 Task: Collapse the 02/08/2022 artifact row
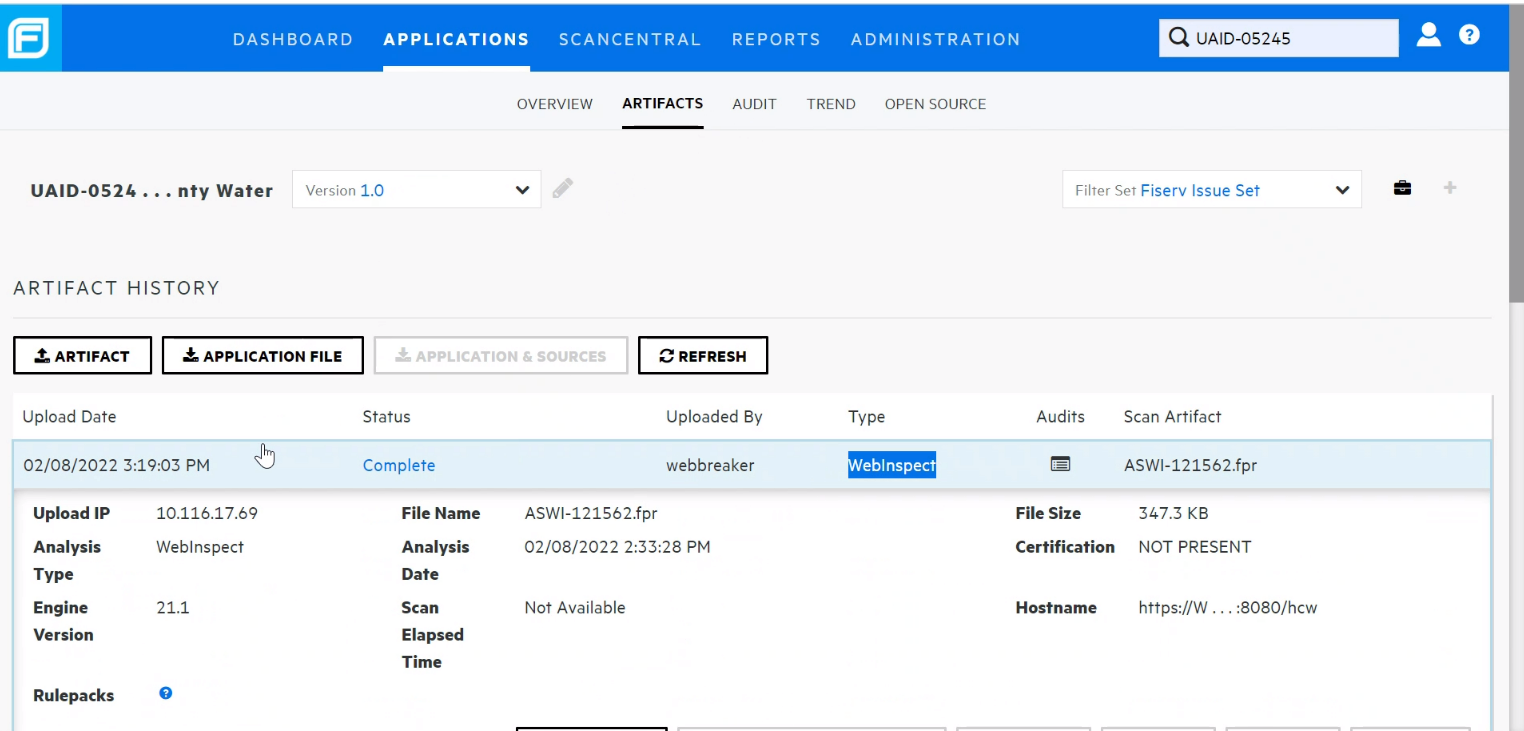click(x=117, y=465)
